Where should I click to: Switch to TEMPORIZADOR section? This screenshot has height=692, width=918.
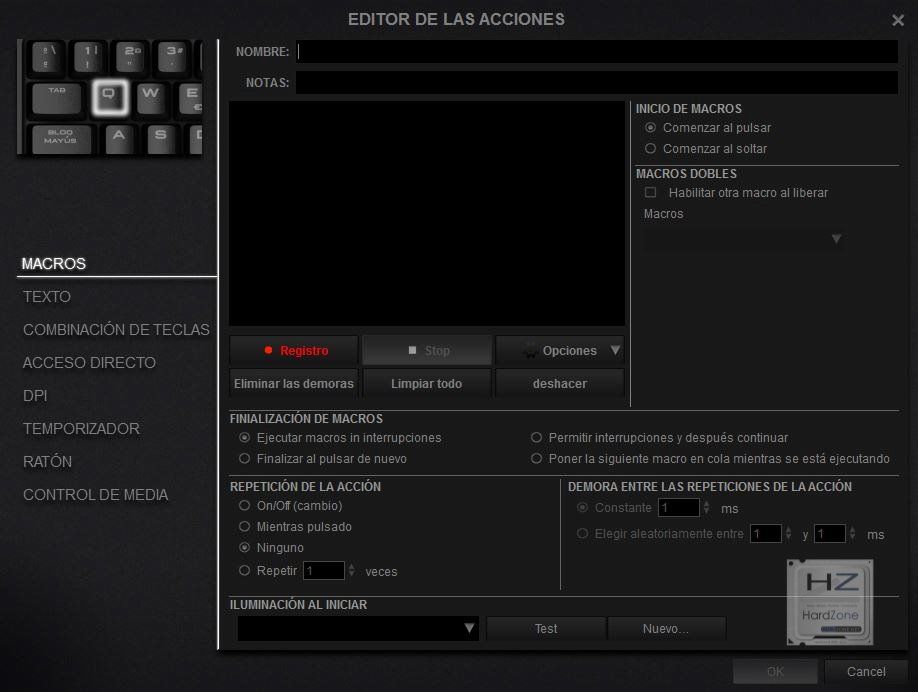click(x=81, y=429)
